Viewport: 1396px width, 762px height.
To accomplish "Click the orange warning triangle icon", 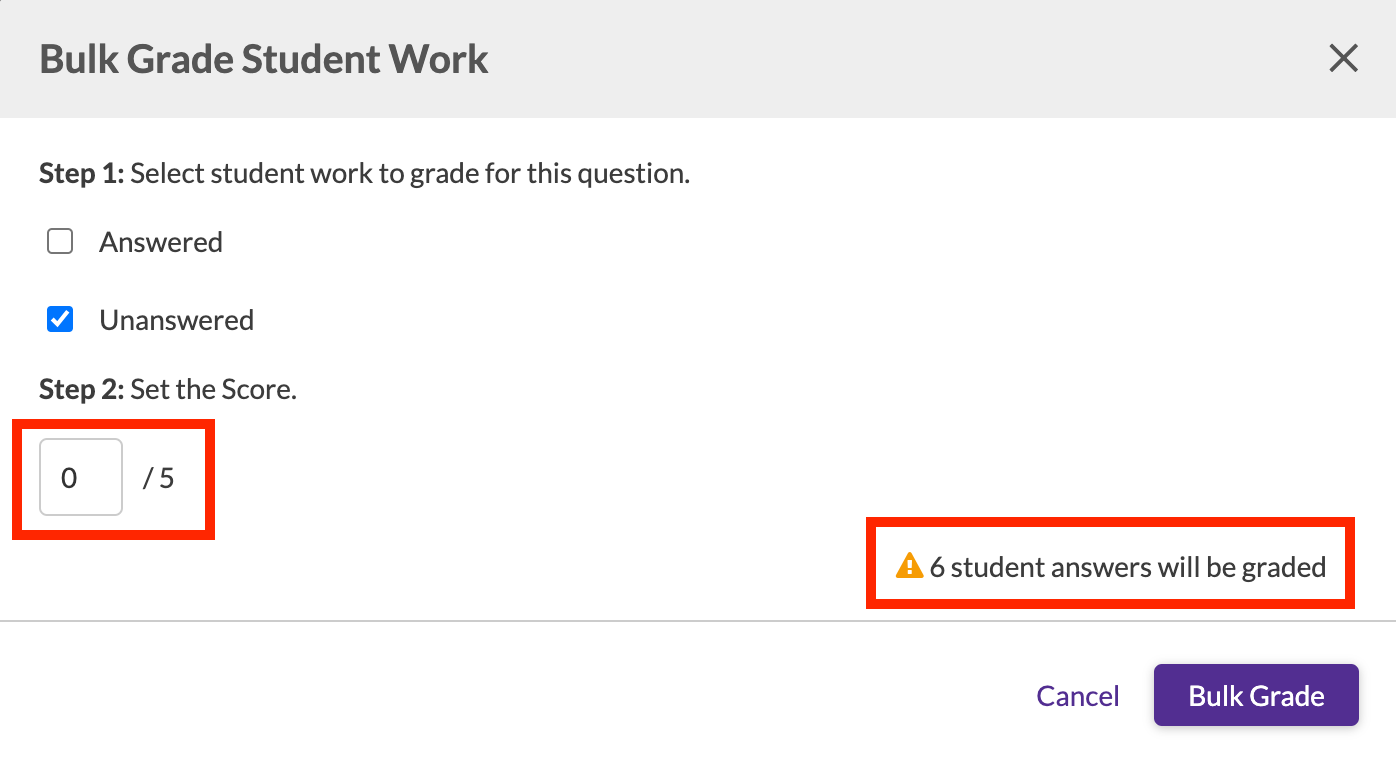I will point(909,566).
